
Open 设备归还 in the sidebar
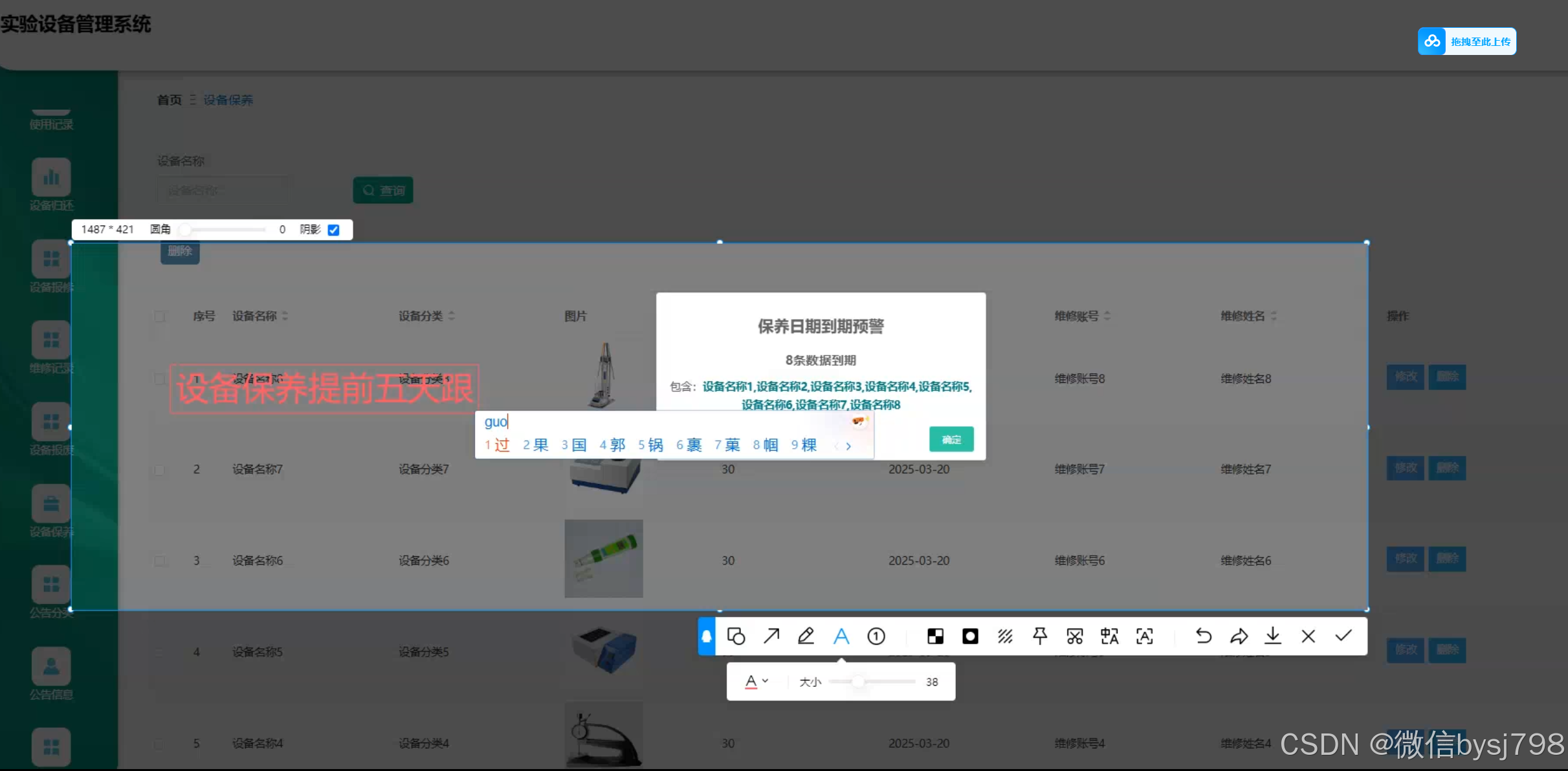51,185
